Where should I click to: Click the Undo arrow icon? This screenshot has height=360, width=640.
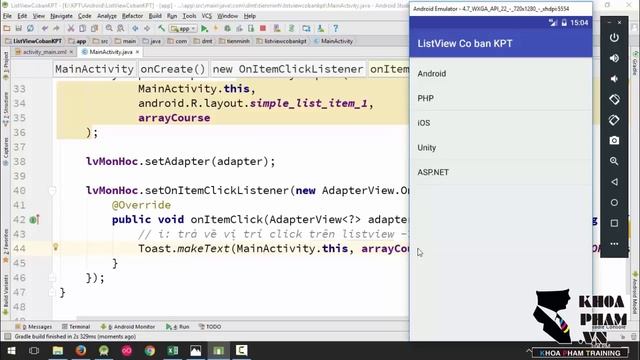[x=45, y=29]
